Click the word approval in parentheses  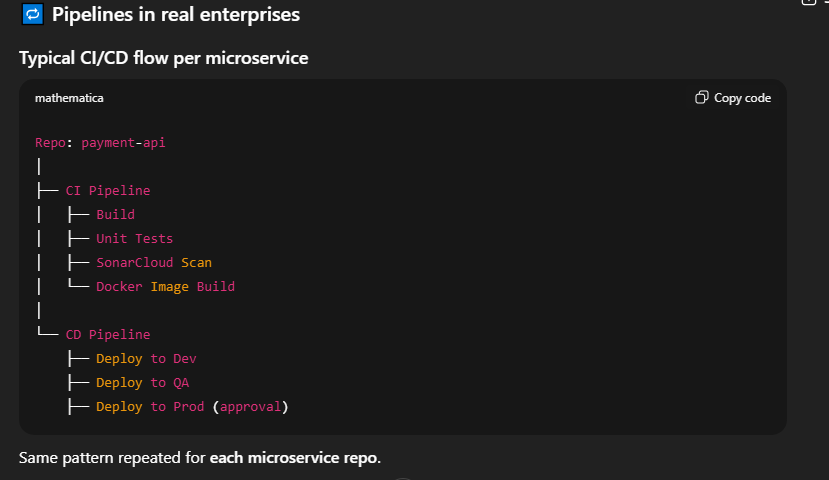(251, 407)
